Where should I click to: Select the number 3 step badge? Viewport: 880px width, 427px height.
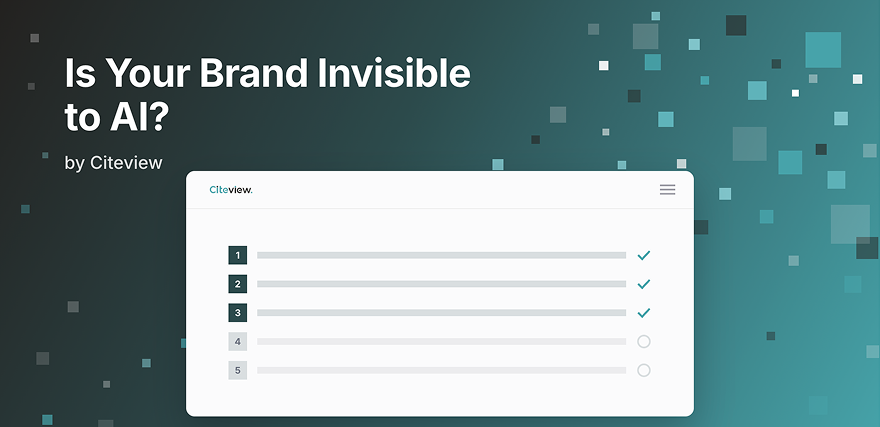click(x=237, y=313)
